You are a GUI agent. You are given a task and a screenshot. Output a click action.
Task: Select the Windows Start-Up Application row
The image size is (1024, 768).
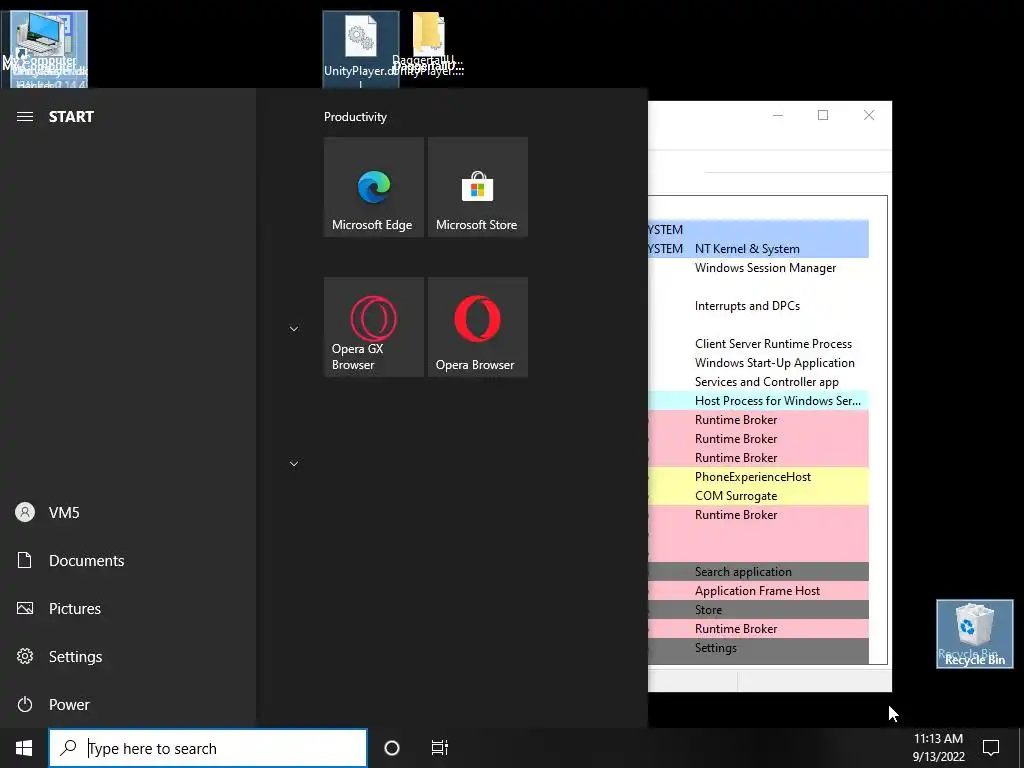pyautogui.click(x=758, y=362)
